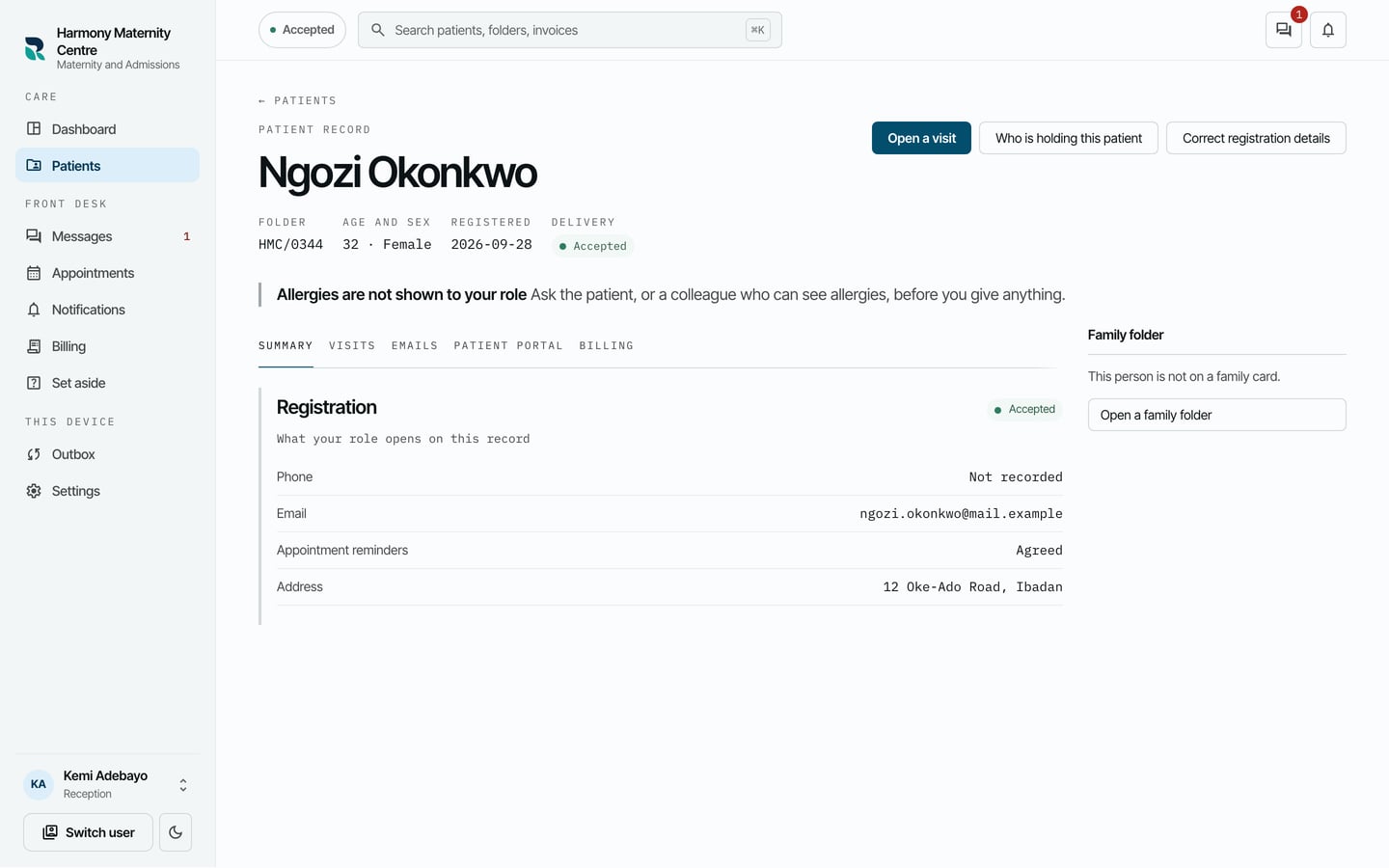Expand the Kemi Adebayo user switcher chevron
This screenshot has height=868, width=1389.
[183, 785]
